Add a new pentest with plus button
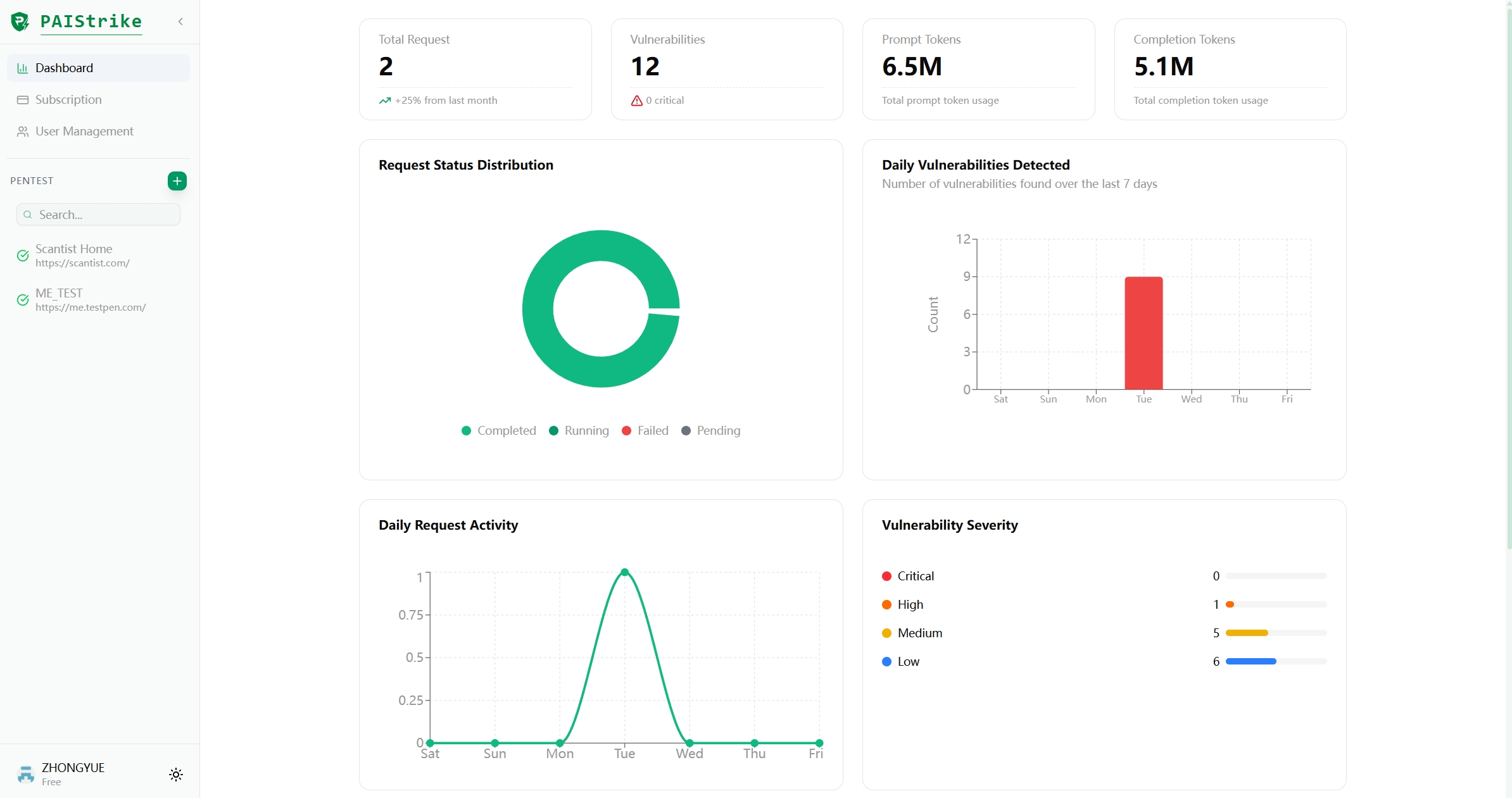 click(x=177, y=181)
